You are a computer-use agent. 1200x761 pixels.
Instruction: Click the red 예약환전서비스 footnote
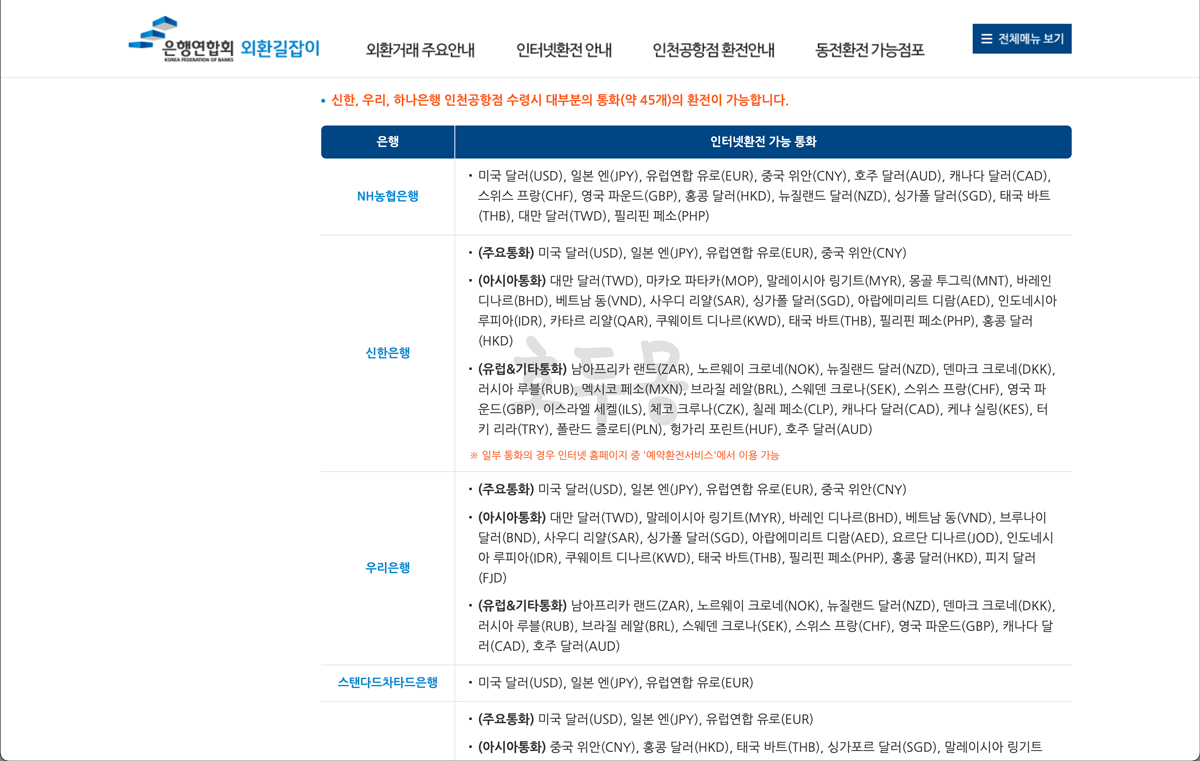pos(624,455)
